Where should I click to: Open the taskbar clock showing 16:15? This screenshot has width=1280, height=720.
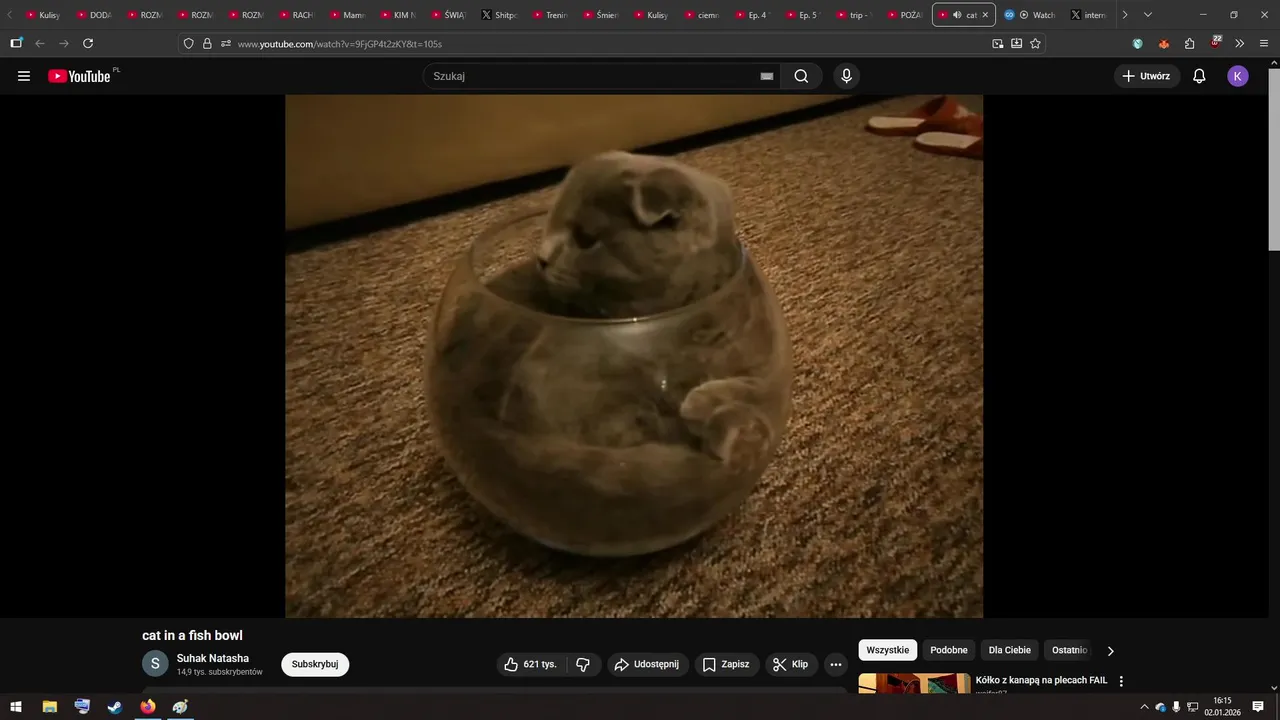pos(1222,707)
